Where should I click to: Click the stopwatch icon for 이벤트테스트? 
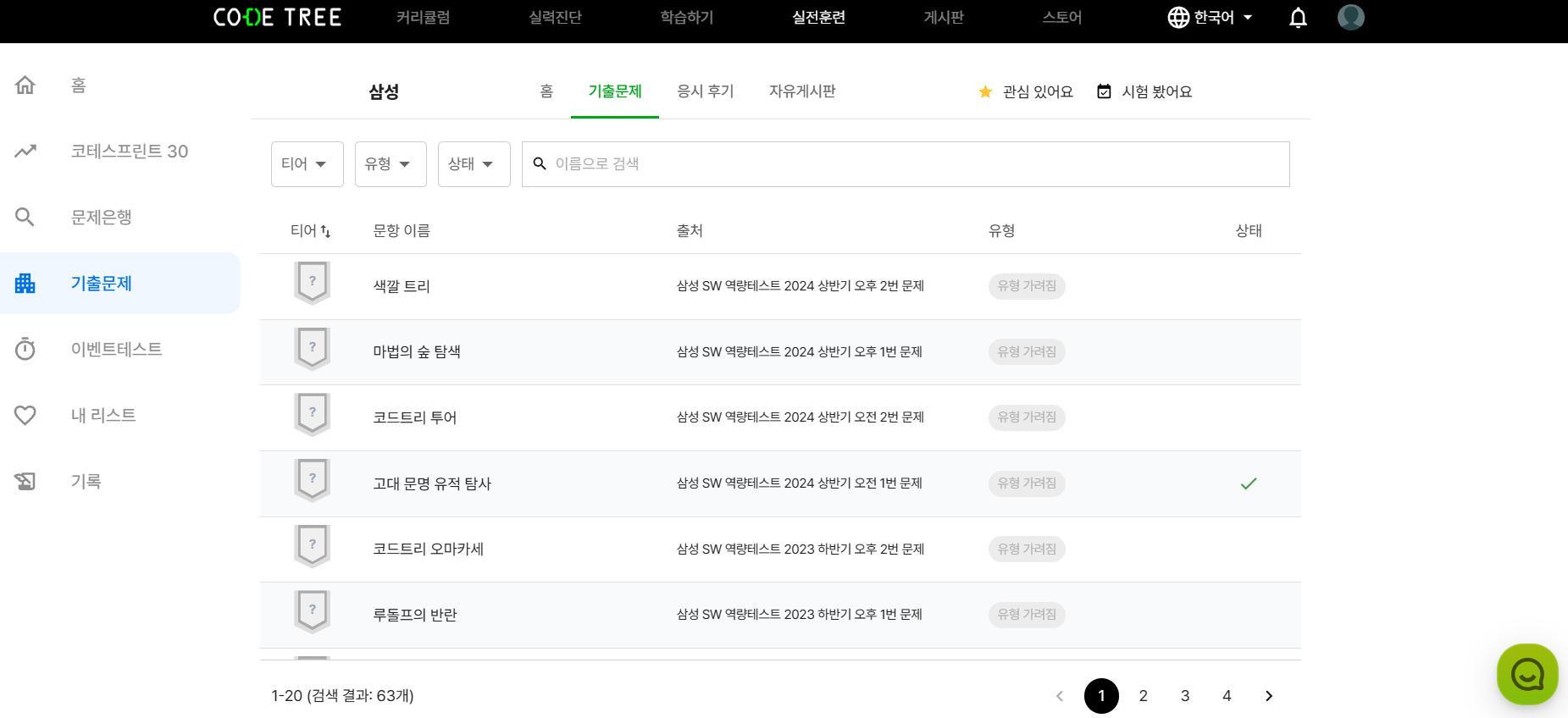pyautogui.click(x=25, y=349)
